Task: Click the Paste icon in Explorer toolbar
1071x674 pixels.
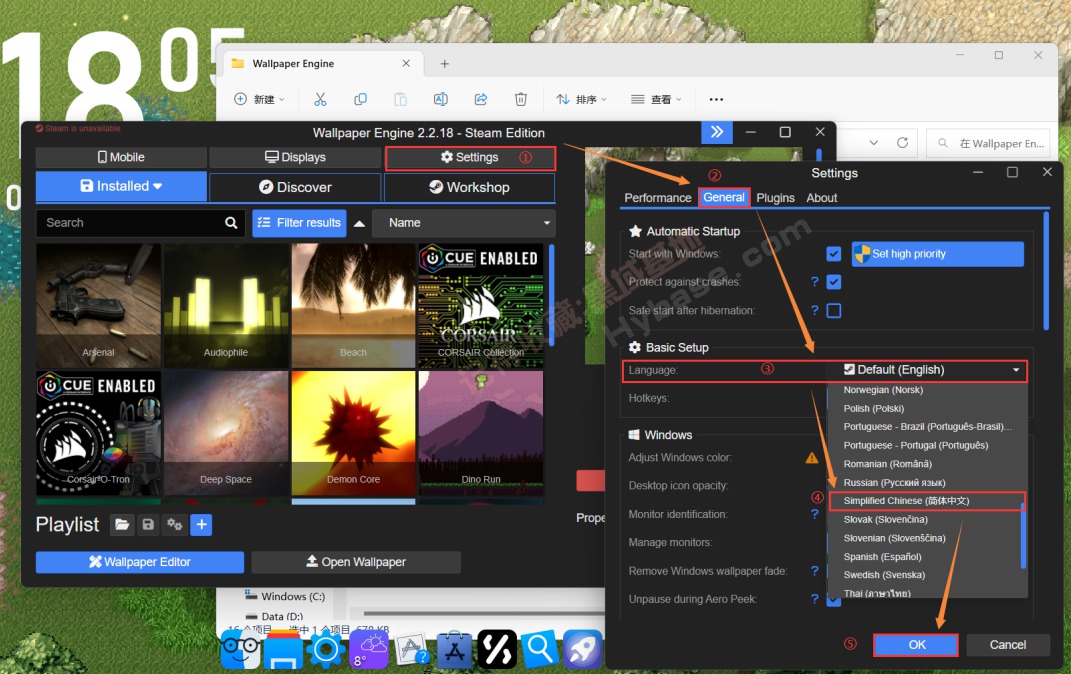Action: (x=400, y=99)
